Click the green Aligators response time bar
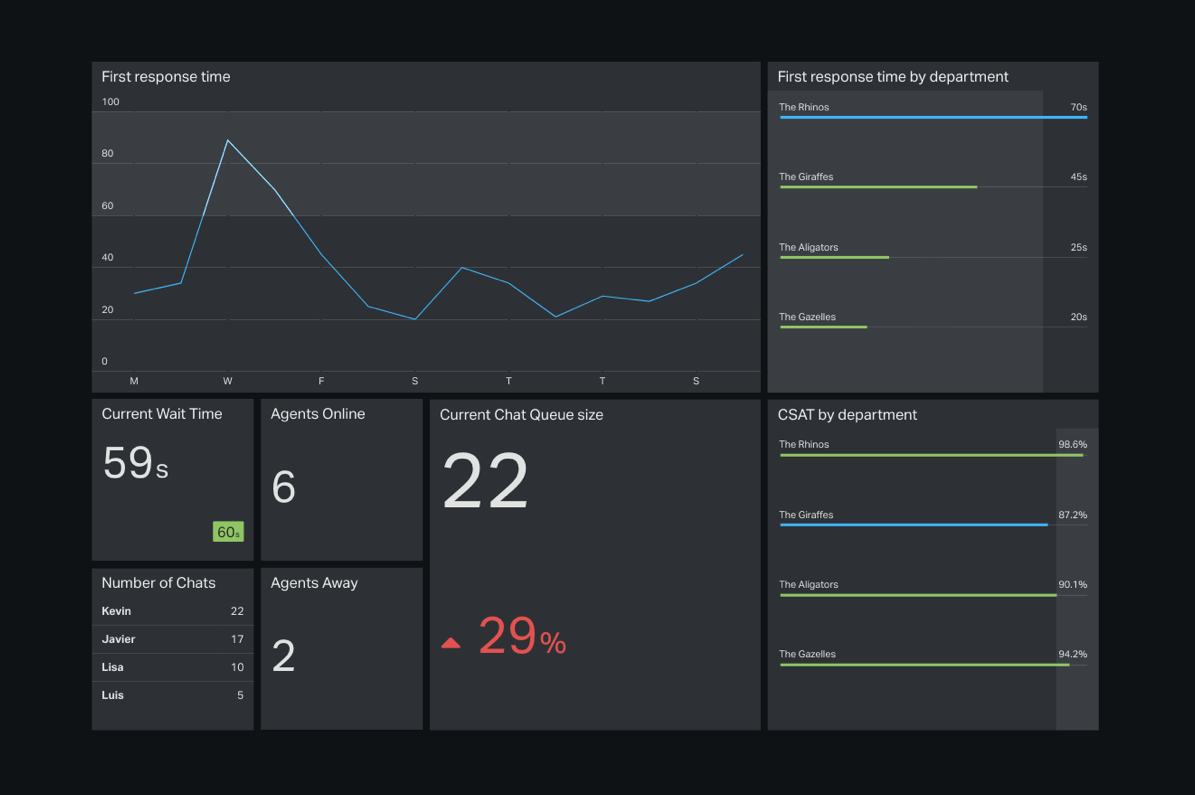Viewport: 1195px width, 795px height. pyautogui.click(x=835, y=258)
